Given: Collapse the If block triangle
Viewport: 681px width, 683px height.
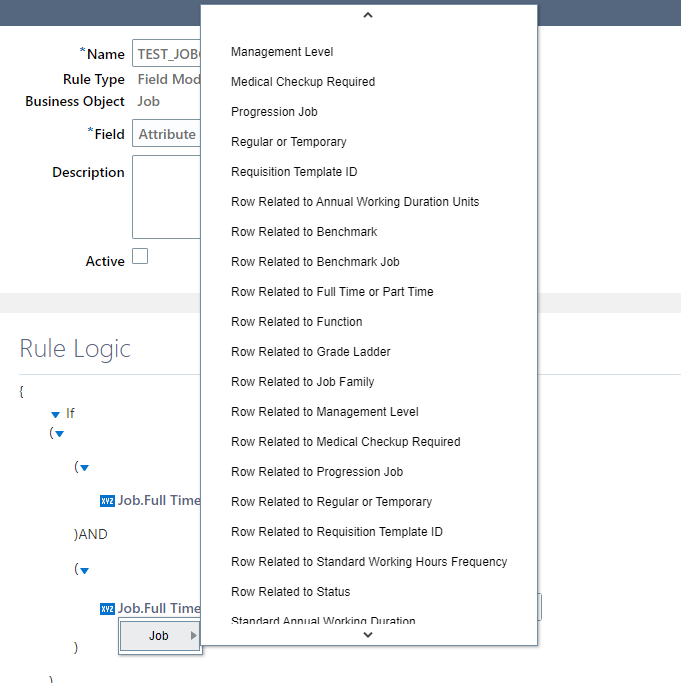Looking at the screenshot, I should 55,414.
